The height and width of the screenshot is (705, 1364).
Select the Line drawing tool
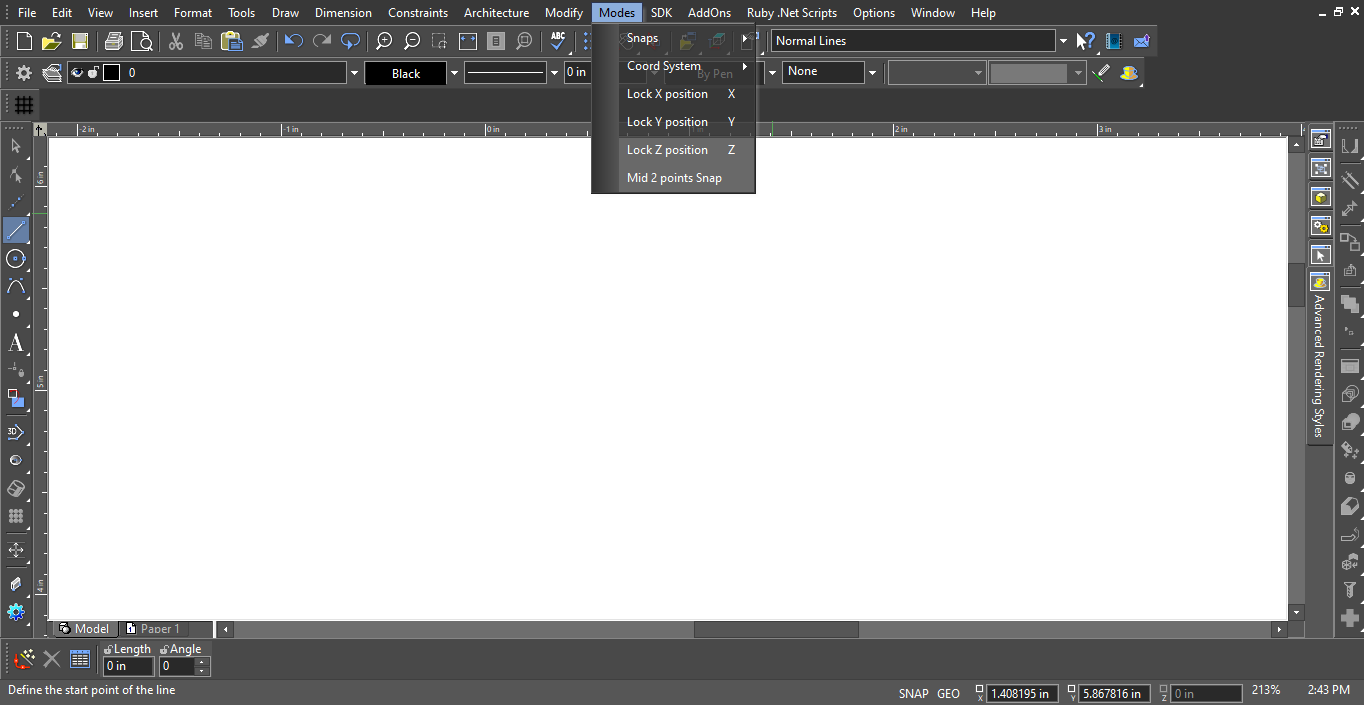[16, 230]
